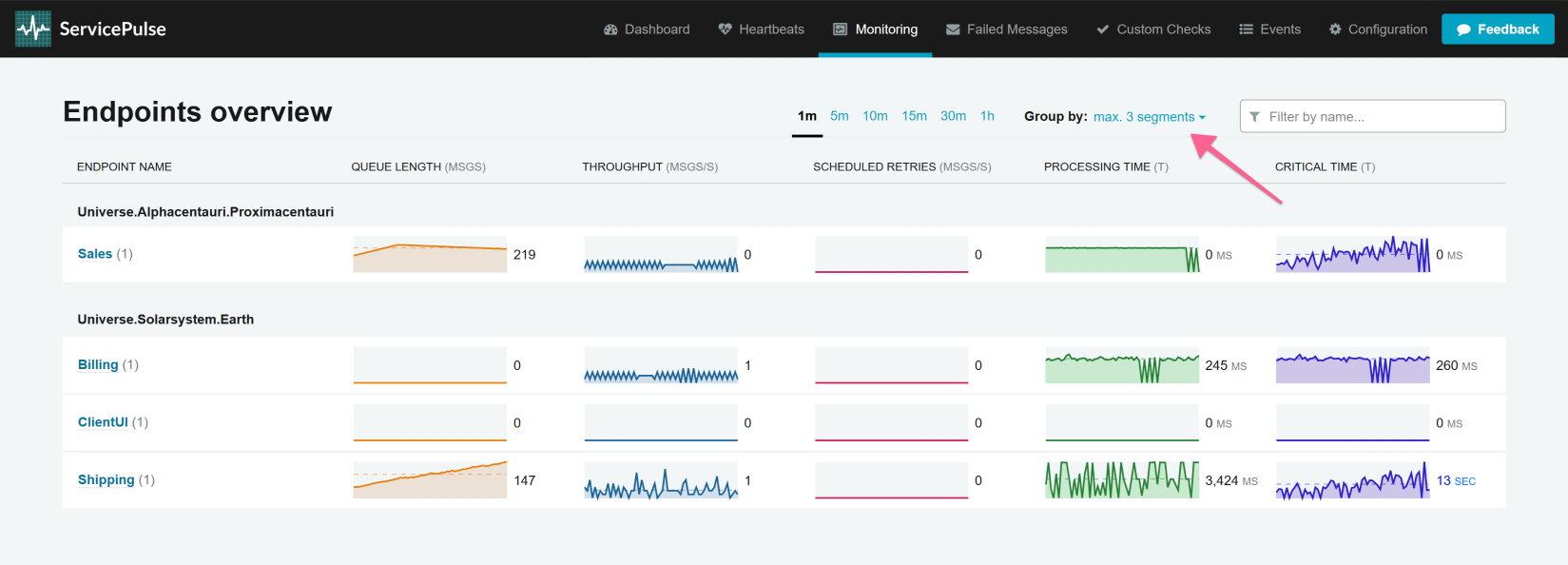Click Shipping queue length value 147
Viewport: 1568px width, 565px height.
click(525, 480)
